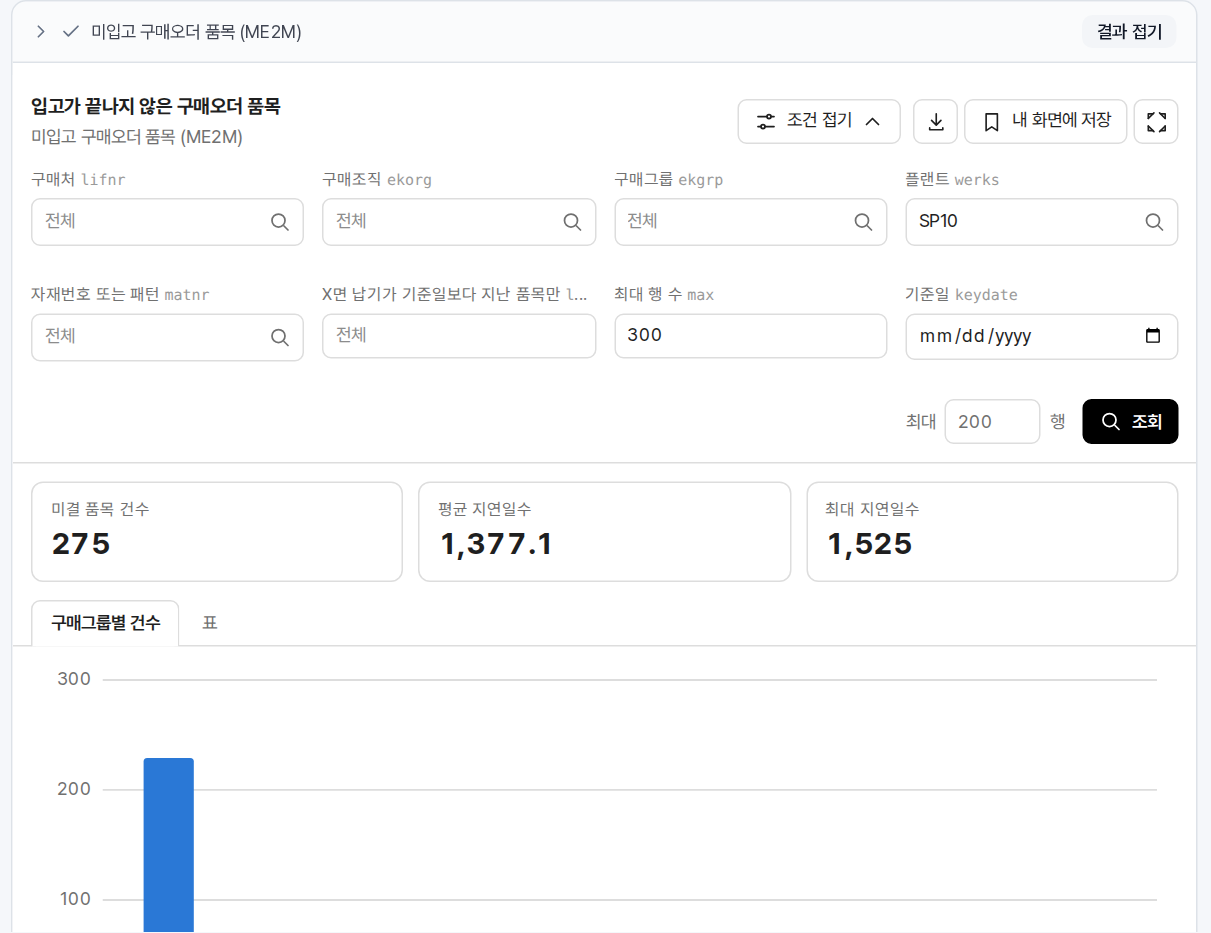Image resolution: width=1211 pixels, height=933 pixels.
Task: Click the 플랜트 field containing SP10
Action: point(1041,222)
